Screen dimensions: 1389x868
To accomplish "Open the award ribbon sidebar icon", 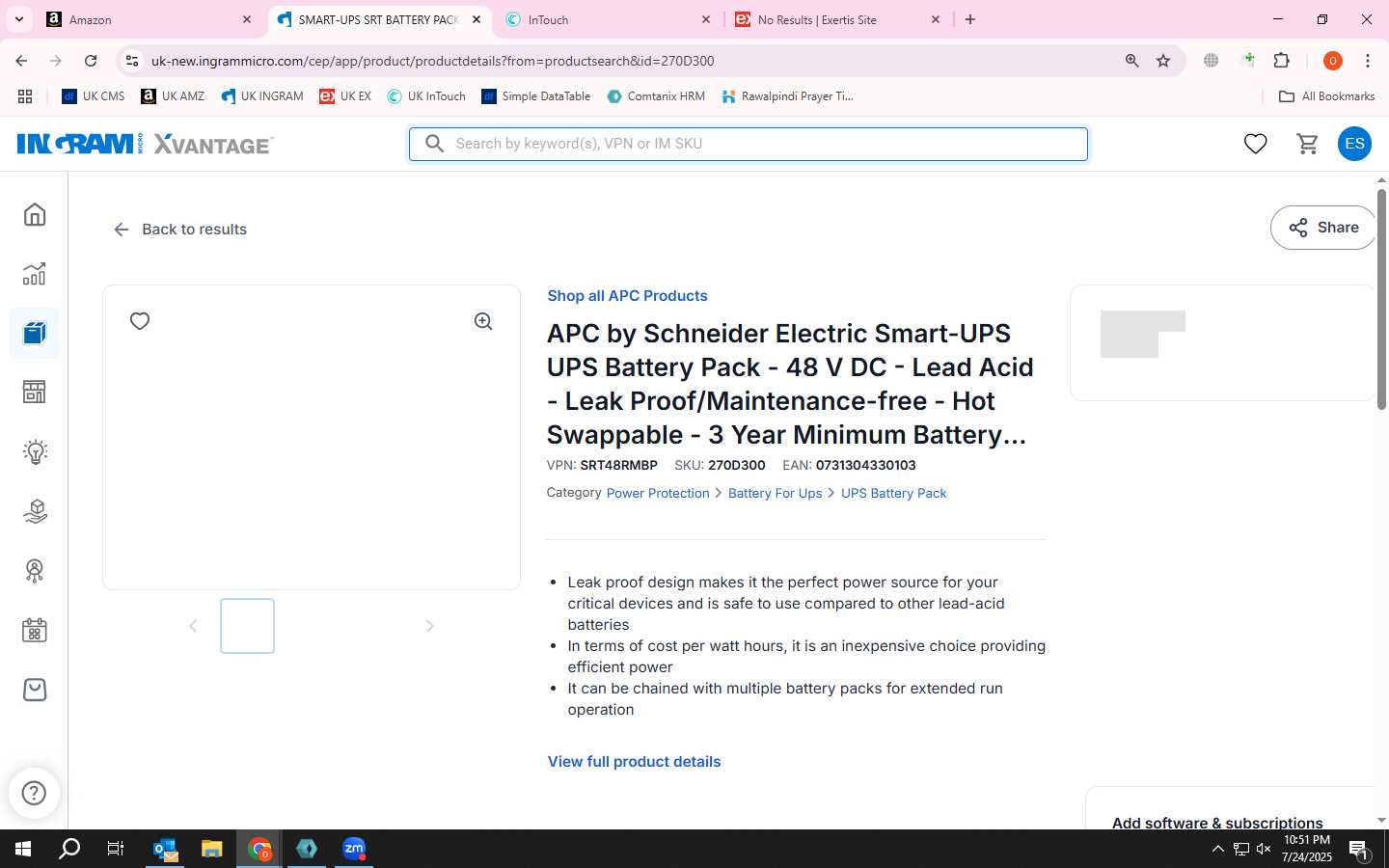I will coord(35,571).
